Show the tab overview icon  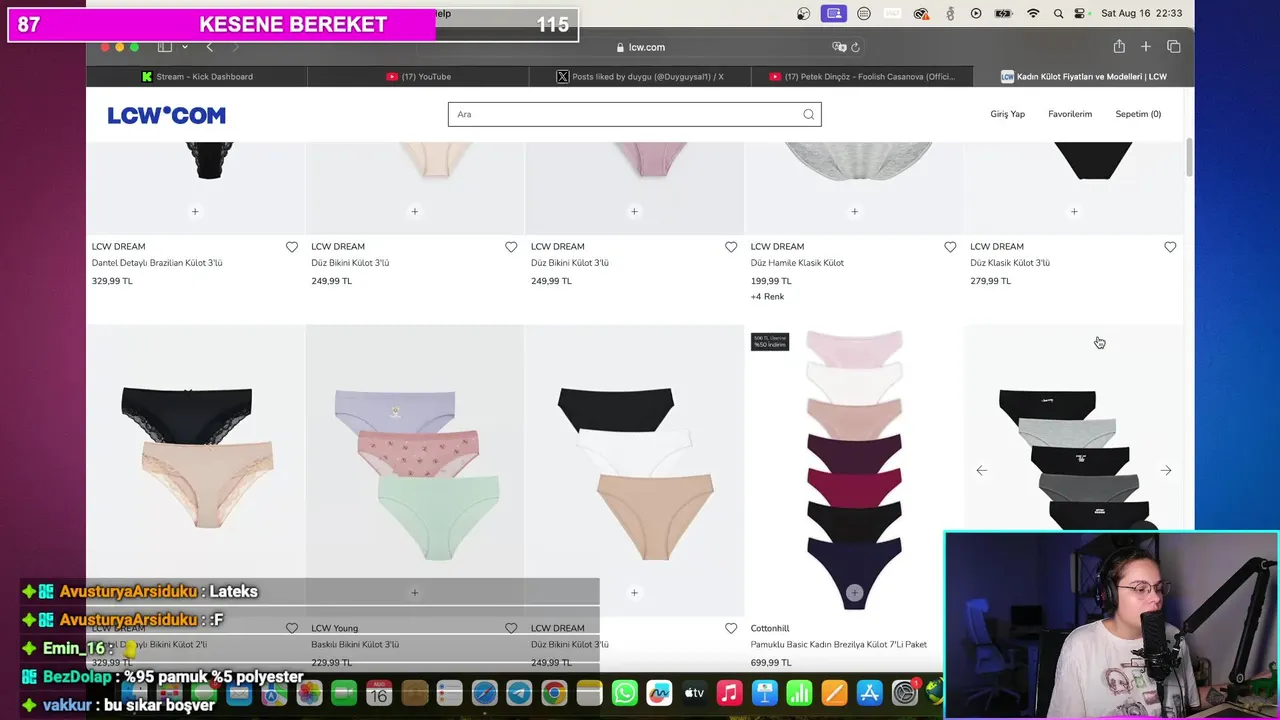click(1174, 47)
